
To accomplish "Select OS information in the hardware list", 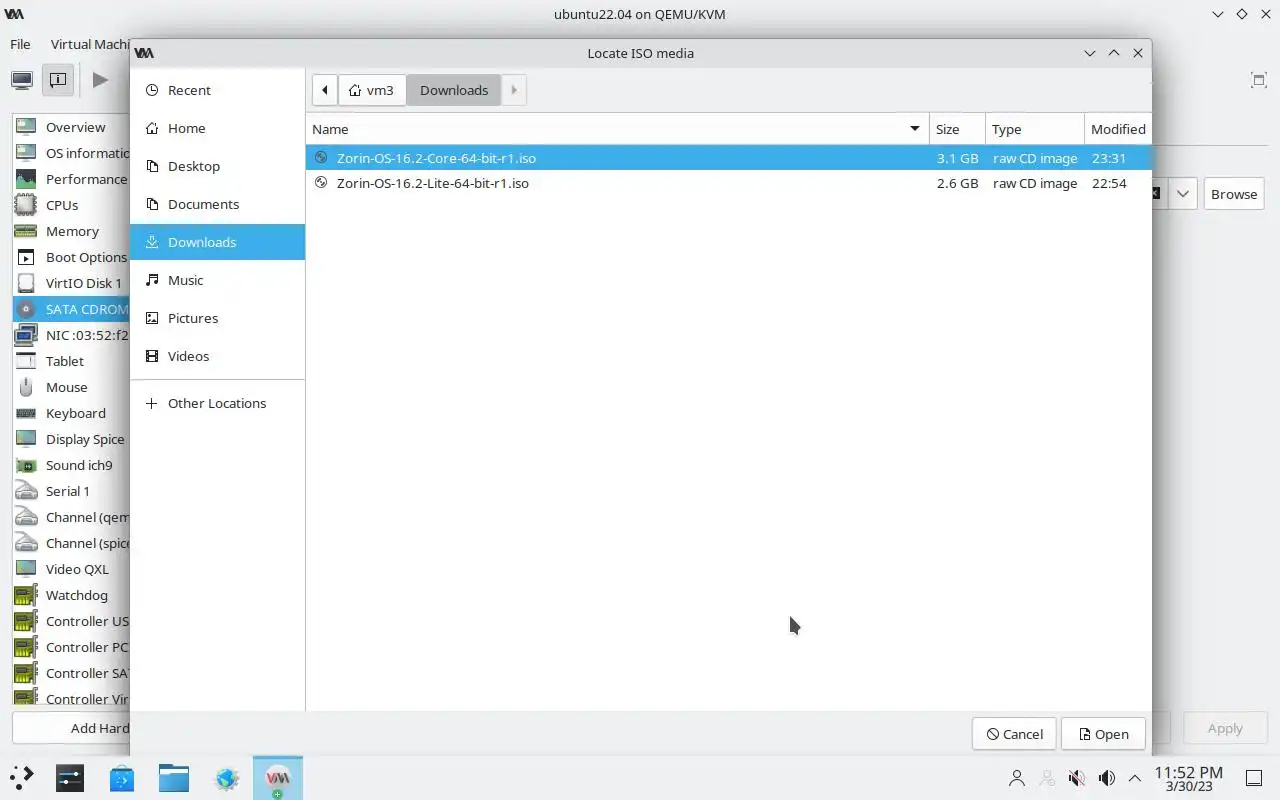I will click(71, 153).
